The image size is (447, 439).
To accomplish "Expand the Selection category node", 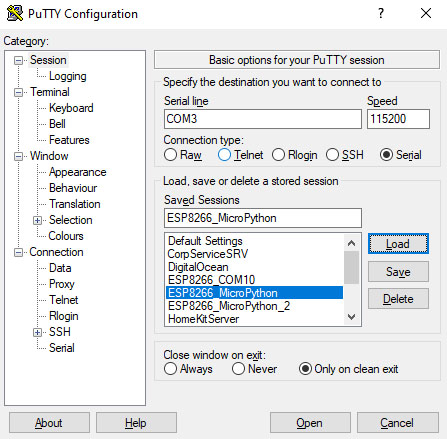I will coord(37,220).
